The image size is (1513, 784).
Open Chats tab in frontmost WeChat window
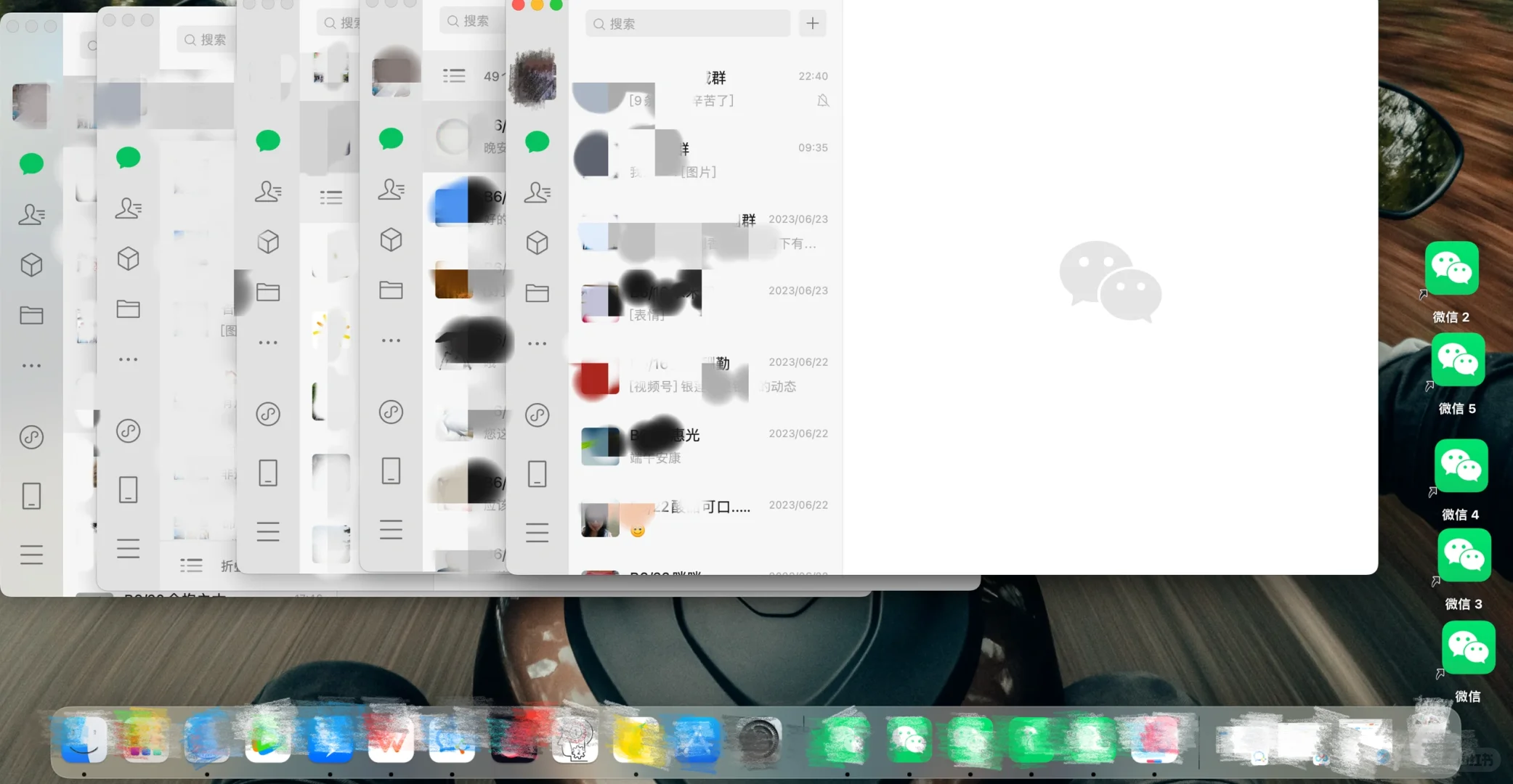537,142
